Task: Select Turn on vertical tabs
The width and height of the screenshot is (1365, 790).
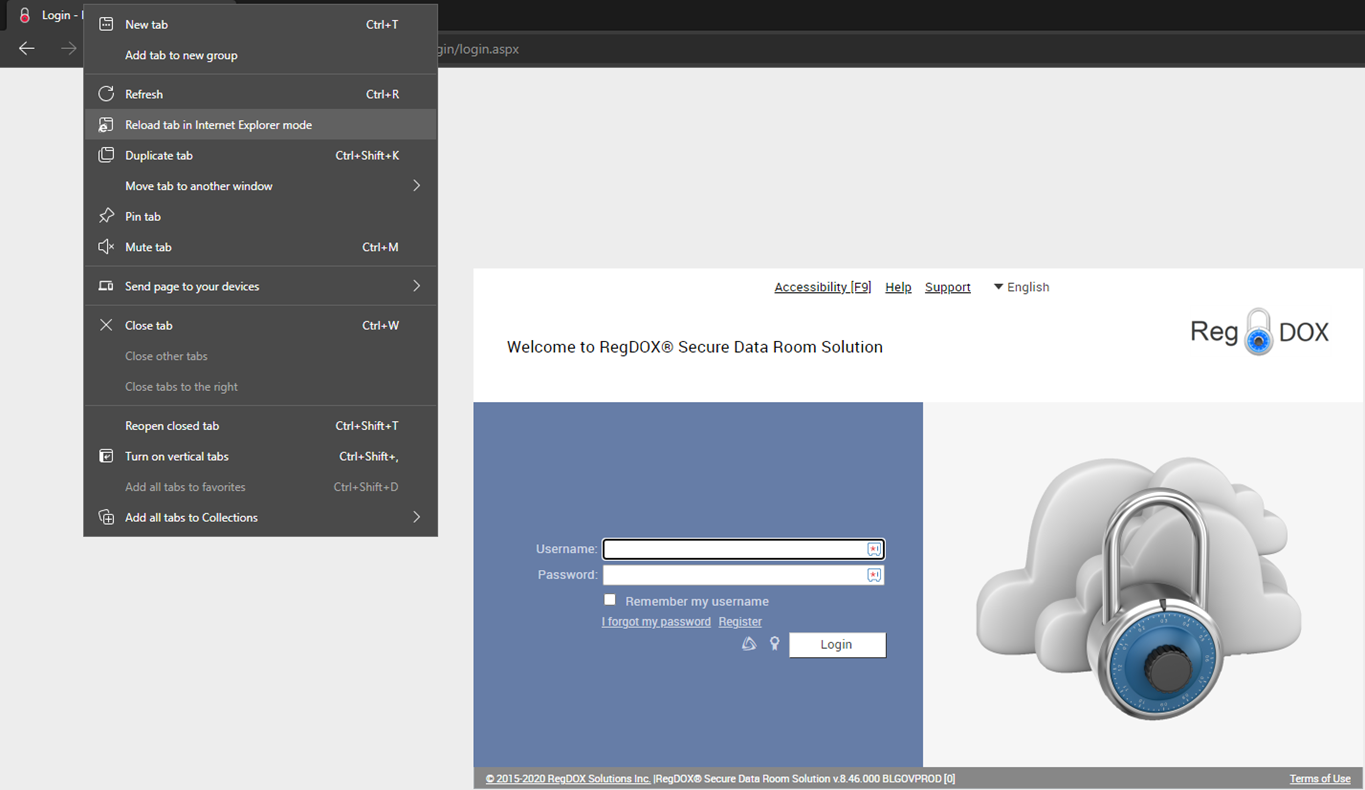Action: 260,456
